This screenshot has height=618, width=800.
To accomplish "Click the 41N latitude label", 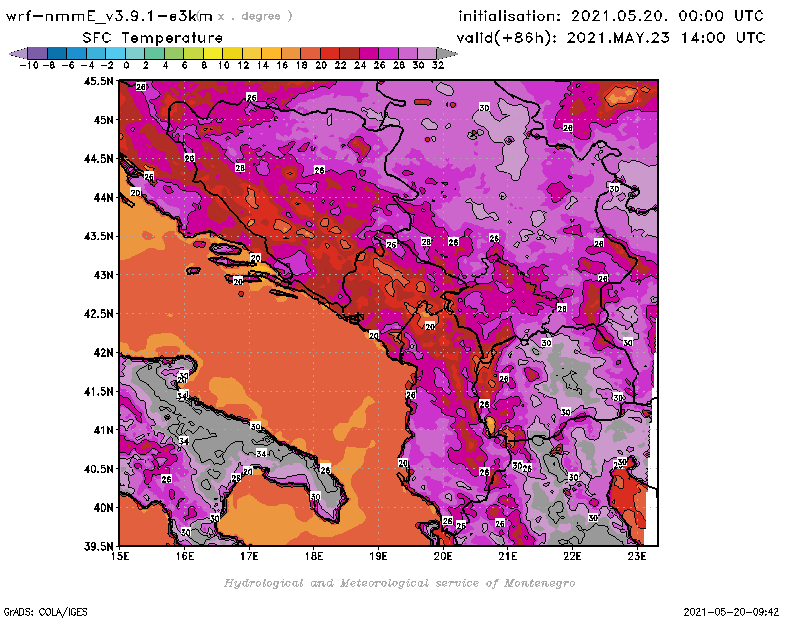I will coord(103,430).
